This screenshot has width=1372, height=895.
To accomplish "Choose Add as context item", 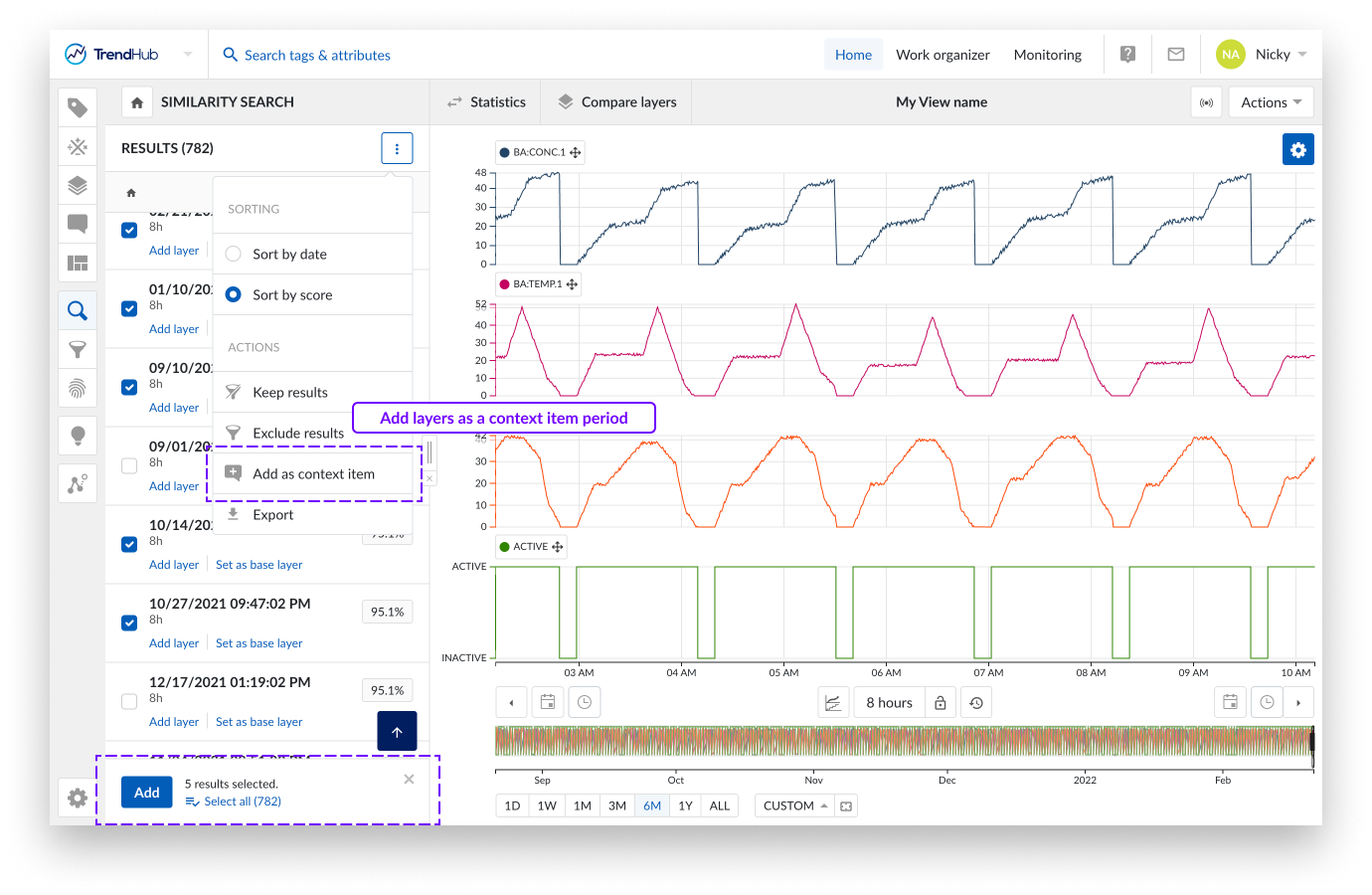I will click(313, 474).
